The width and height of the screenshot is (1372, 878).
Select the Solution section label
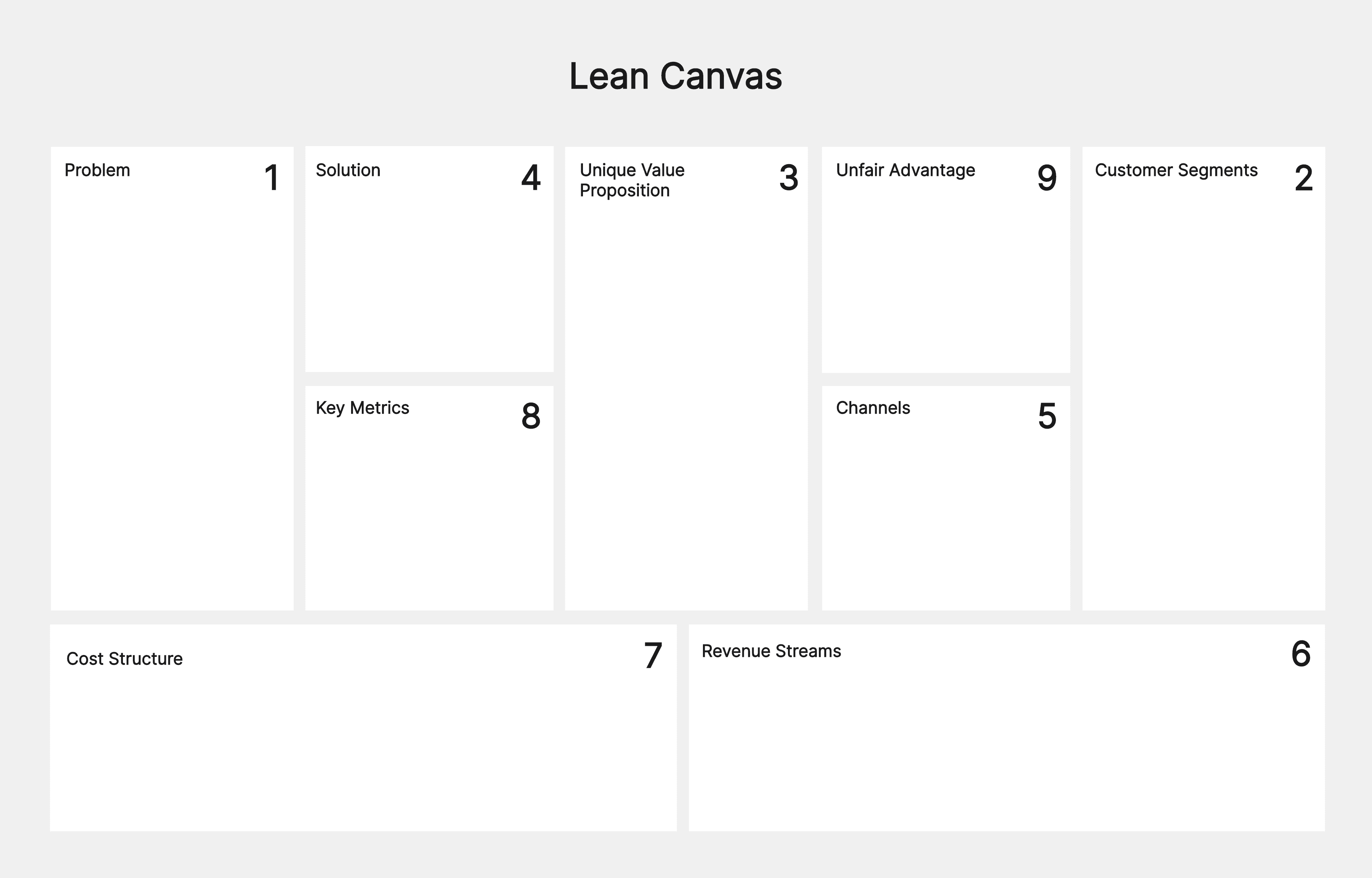[348, 170]
